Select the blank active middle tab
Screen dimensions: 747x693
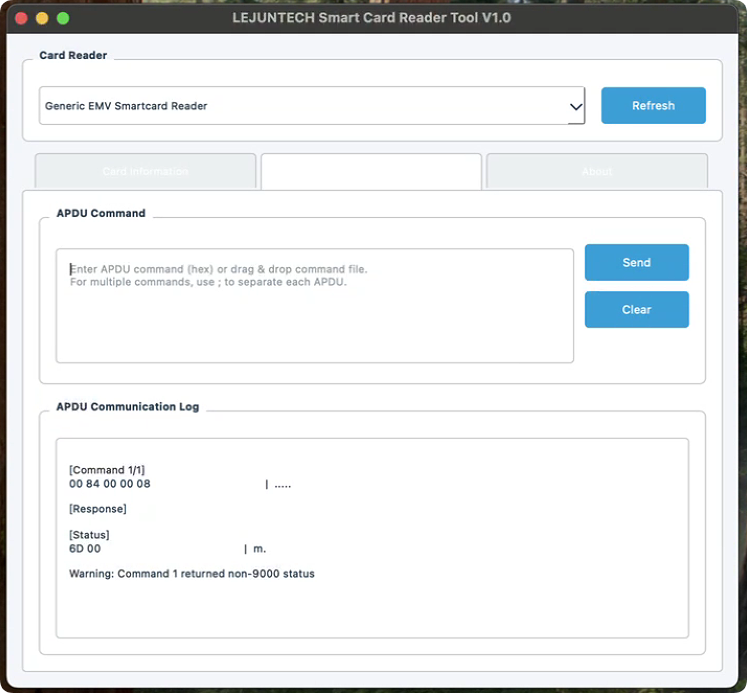tap(371, 172)
